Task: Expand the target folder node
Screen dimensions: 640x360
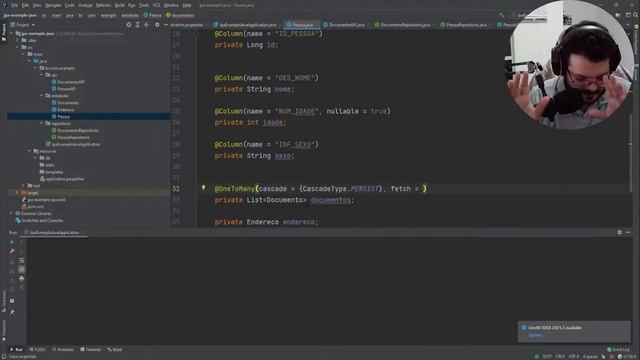Action: pyautogui.click(x=18, y=193)
